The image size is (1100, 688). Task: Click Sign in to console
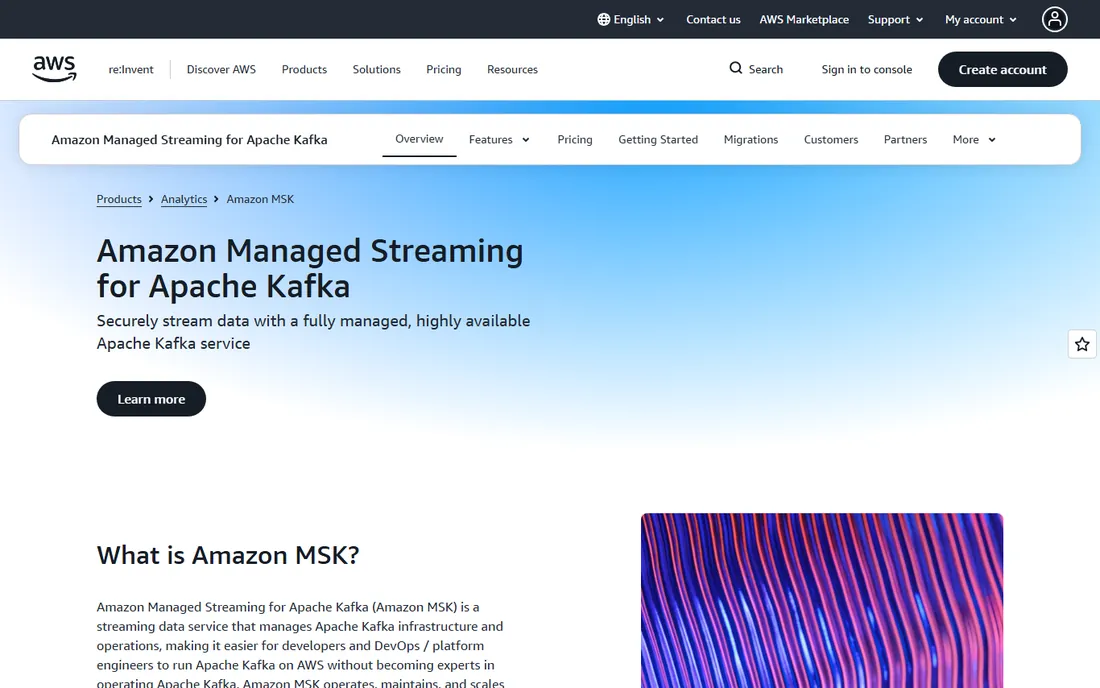866,69
